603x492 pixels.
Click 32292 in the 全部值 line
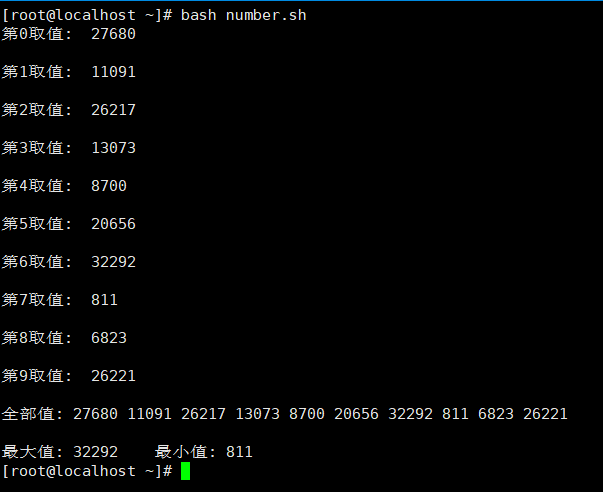click(x=410, y=414)
